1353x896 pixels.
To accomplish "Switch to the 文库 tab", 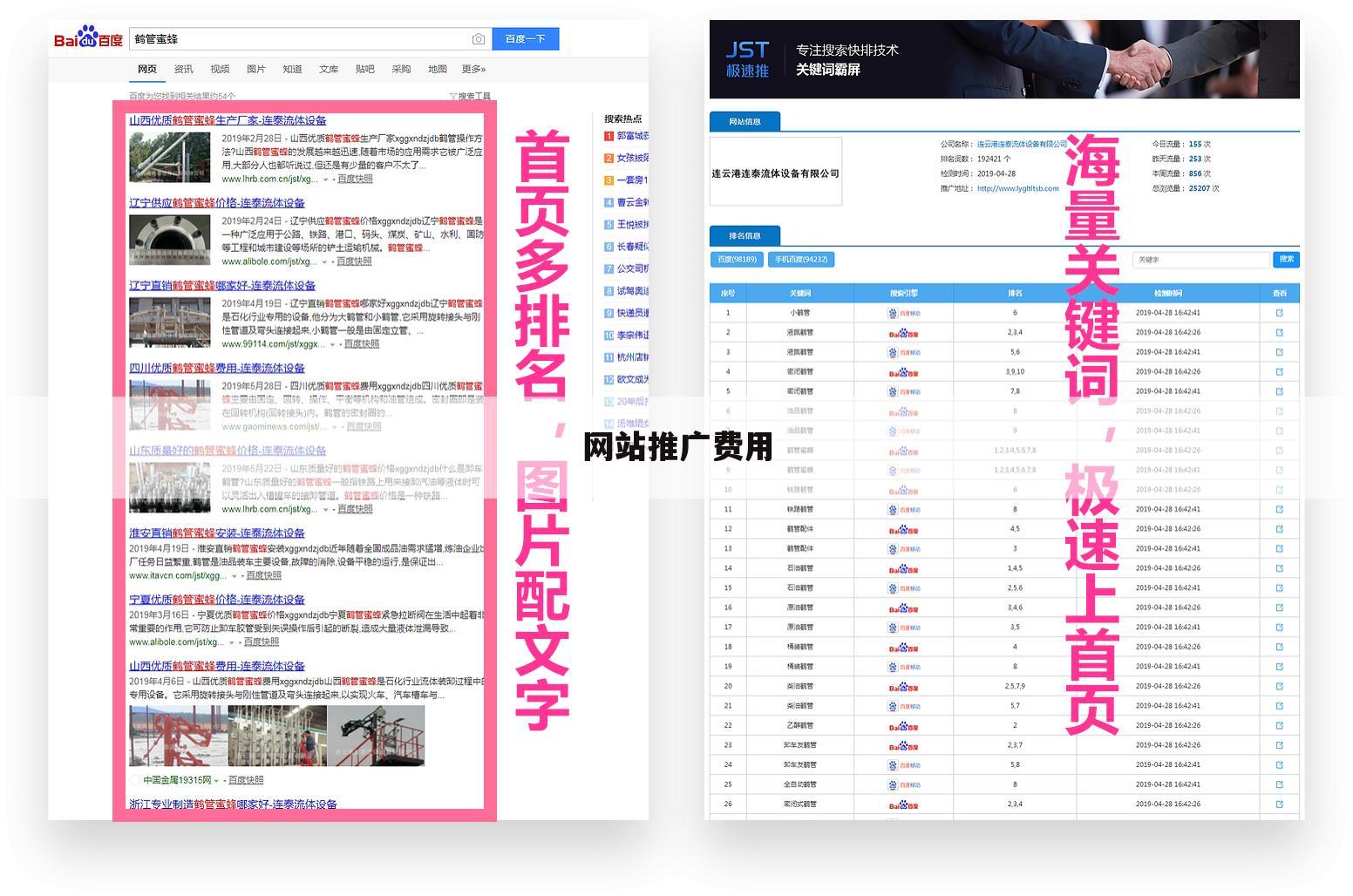I will tap(329, 69).
